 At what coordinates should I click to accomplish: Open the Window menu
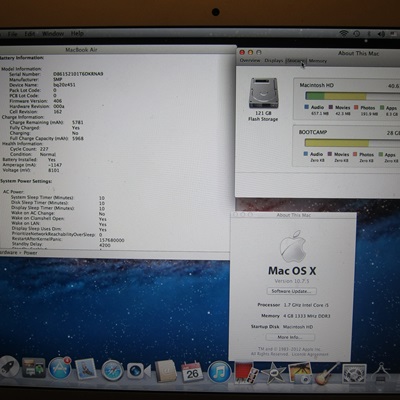tap(53, 34)
